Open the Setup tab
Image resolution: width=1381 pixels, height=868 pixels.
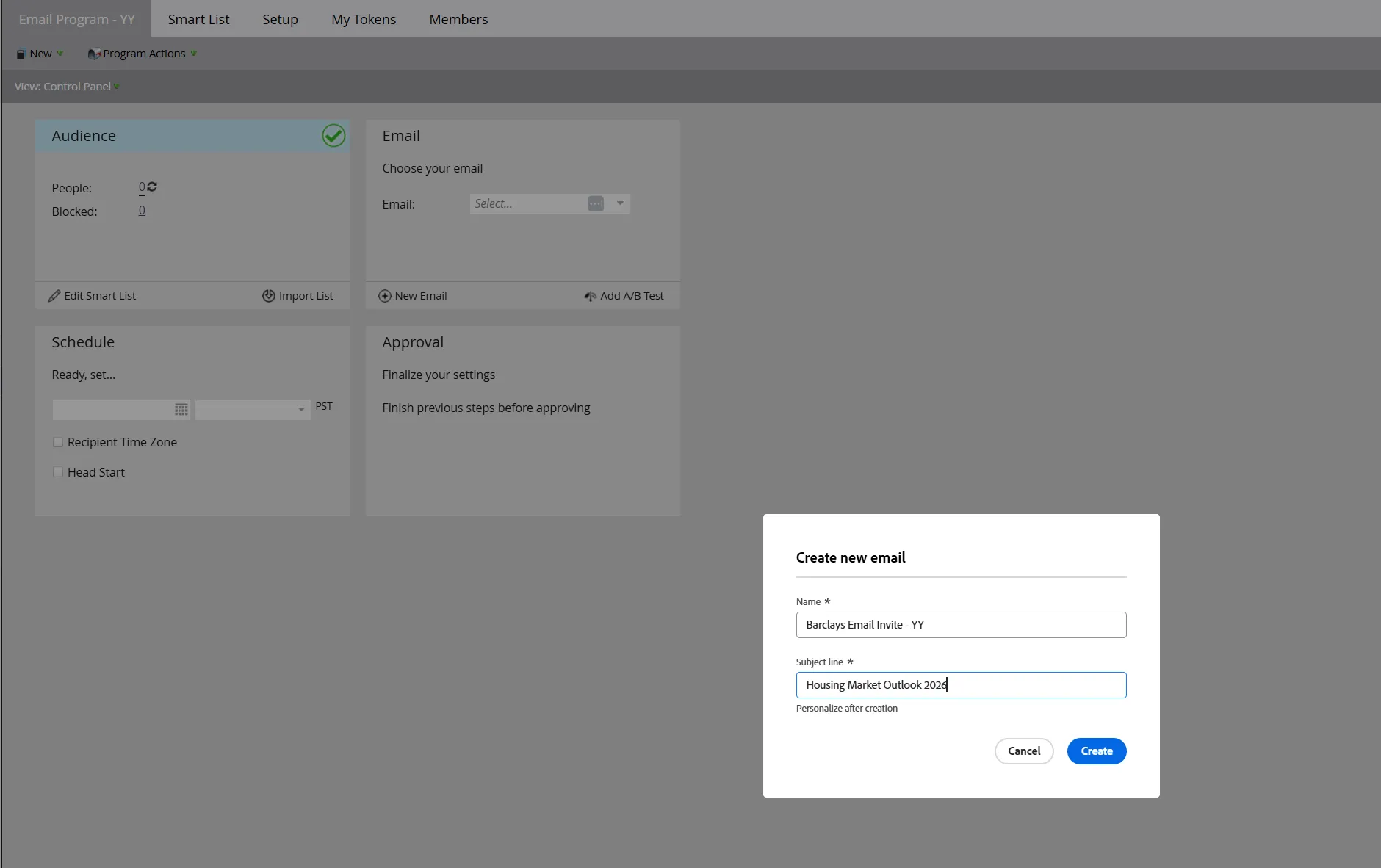[280, 19]
